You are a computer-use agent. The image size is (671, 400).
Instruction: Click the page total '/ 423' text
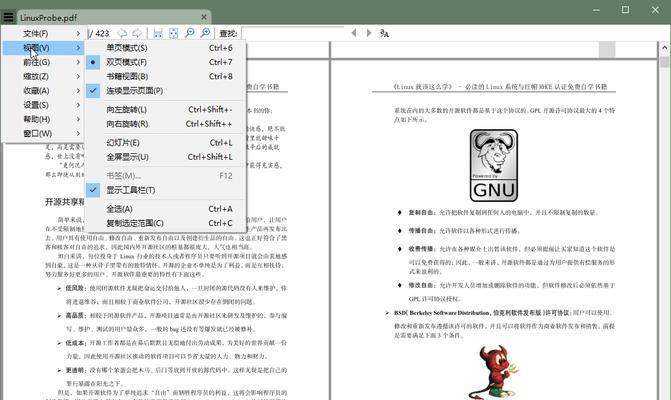(x=99, y=33)
